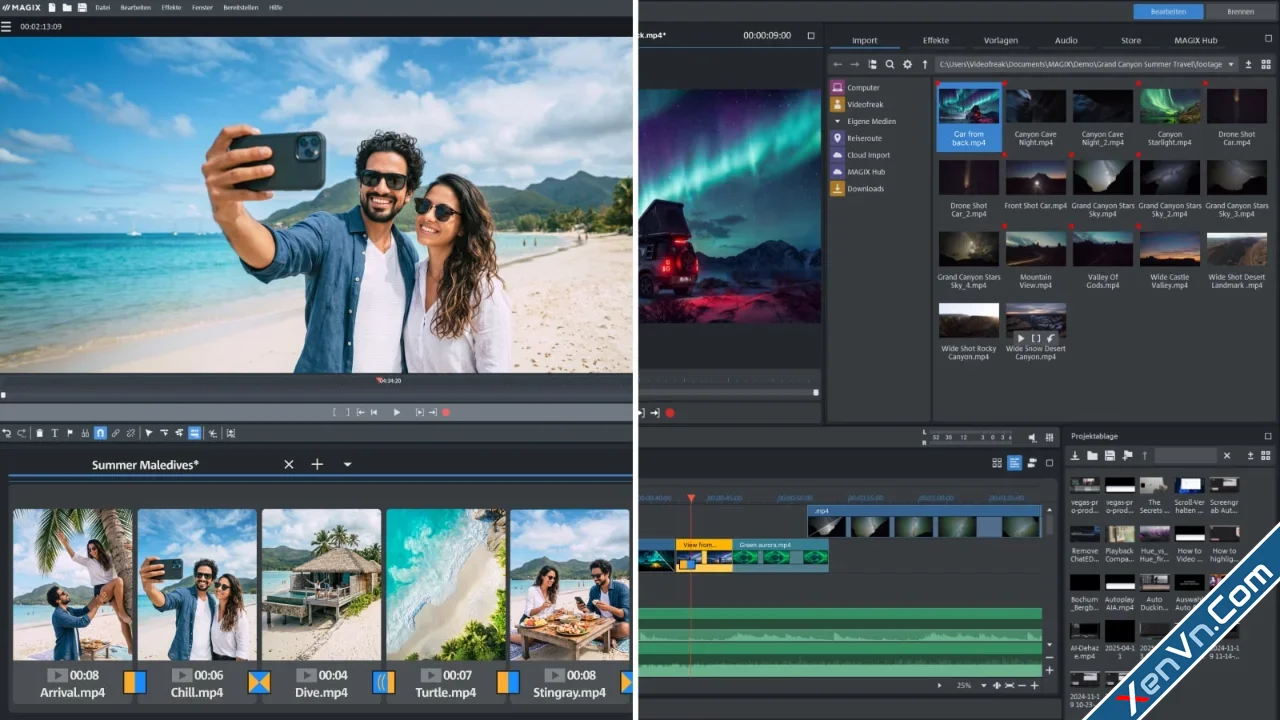Expand the folder path dropdown

point(1231,64)
